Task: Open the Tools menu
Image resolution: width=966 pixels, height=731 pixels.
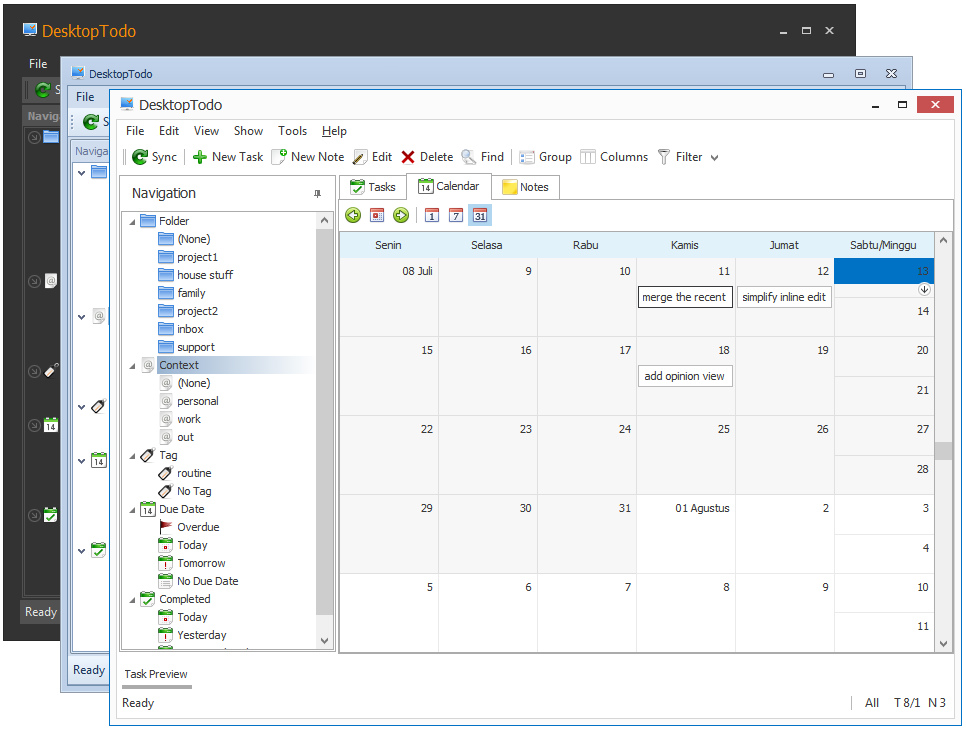Action: [x=292, y=131]
